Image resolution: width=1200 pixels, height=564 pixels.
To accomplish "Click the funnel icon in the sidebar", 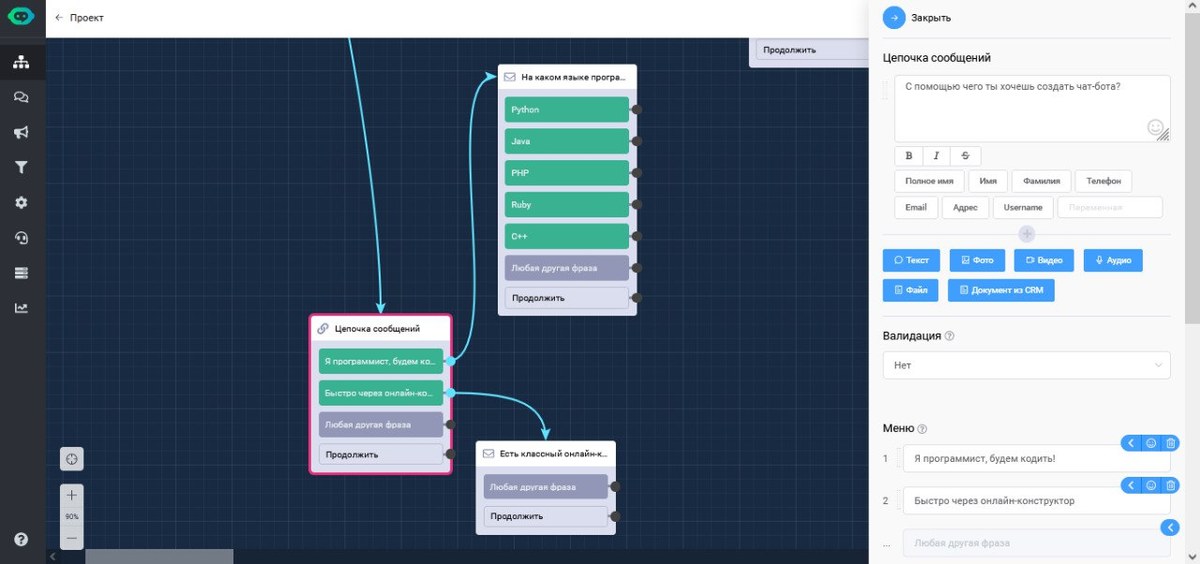I will click(21, 167).
